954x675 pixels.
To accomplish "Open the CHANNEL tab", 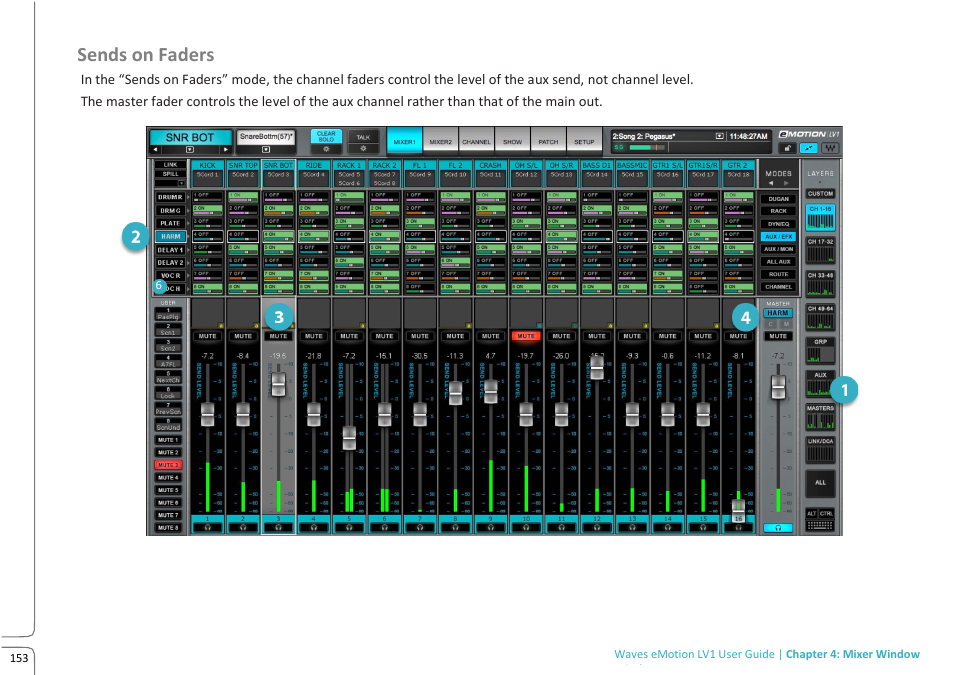I will point(476,142).
